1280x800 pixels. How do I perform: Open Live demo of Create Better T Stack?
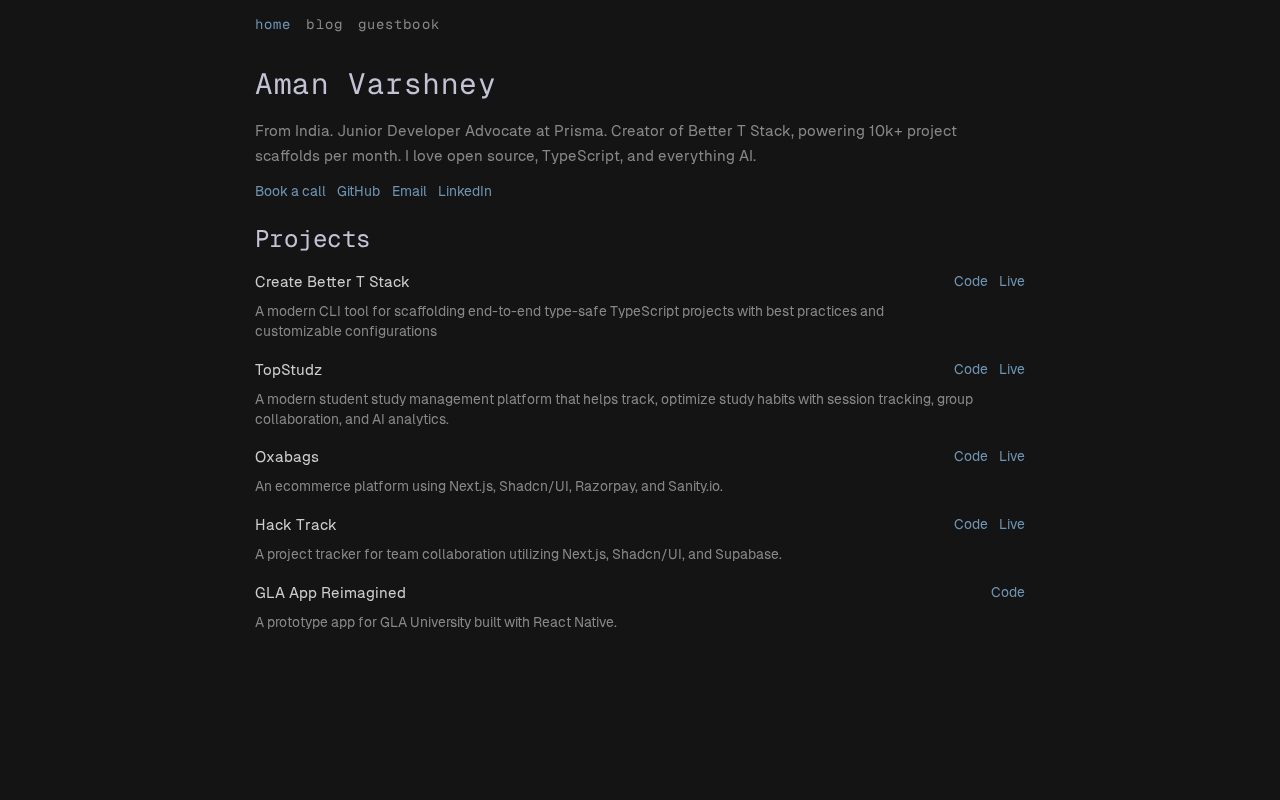pos(1012,281)
